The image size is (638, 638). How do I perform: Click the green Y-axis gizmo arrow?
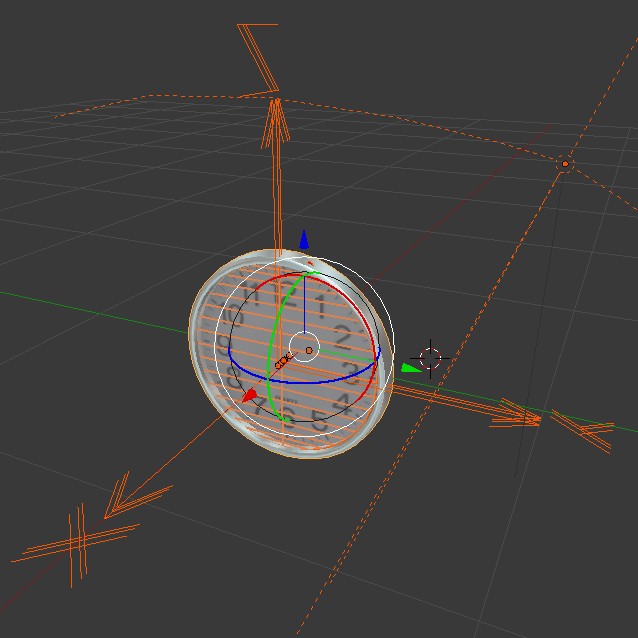click(x=410, y=368)
